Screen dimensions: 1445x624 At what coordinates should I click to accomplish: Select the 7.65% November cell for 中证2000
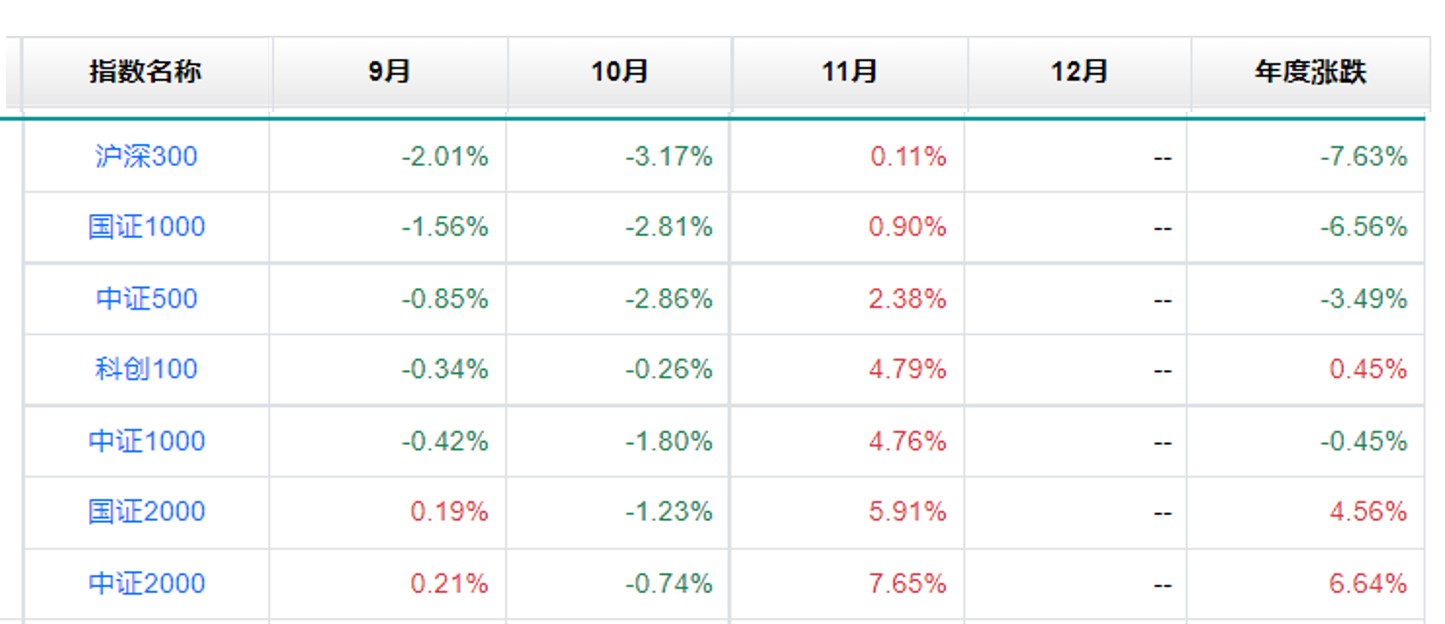[x=908, y=583]
